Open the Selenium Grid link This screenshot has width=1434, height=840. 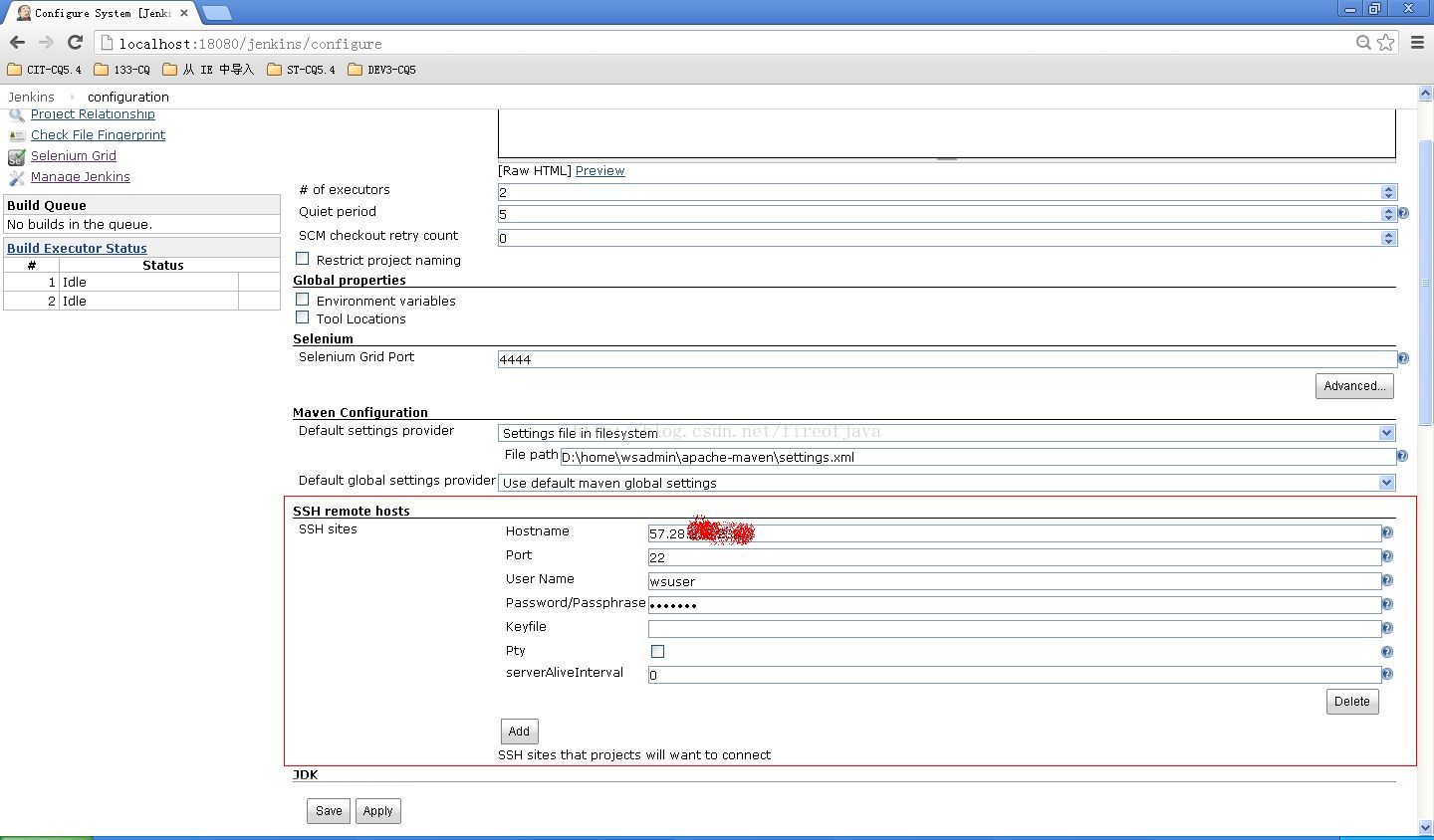[74, 155]
